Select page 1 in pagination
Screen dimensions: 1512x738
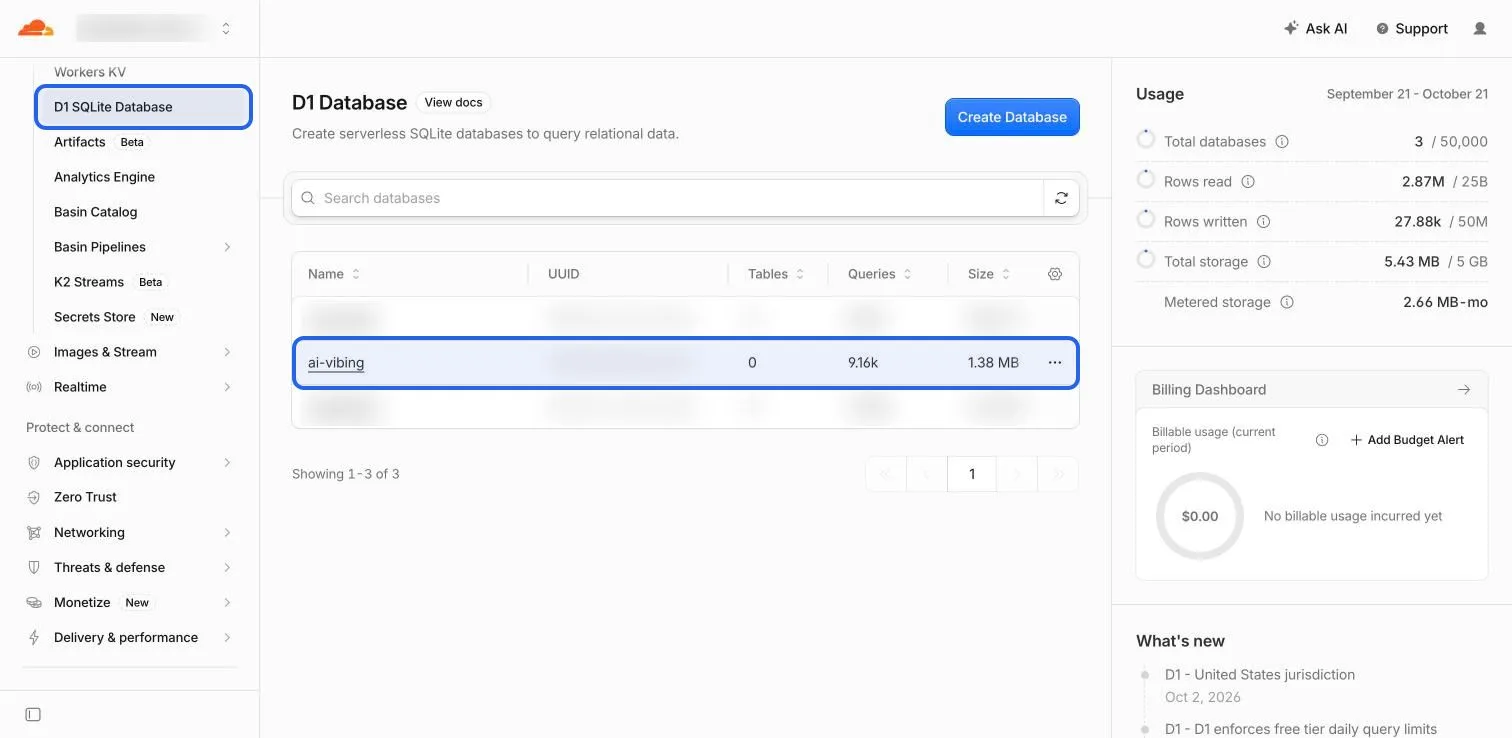(972, 474)
